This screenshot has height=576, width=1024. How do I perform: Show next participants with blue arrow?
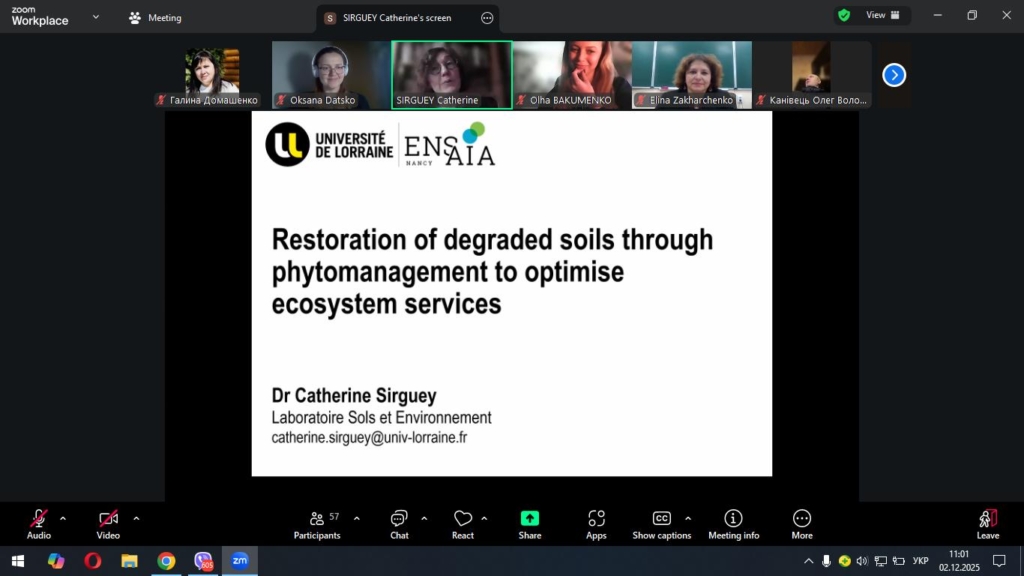[x=894, y=75]
